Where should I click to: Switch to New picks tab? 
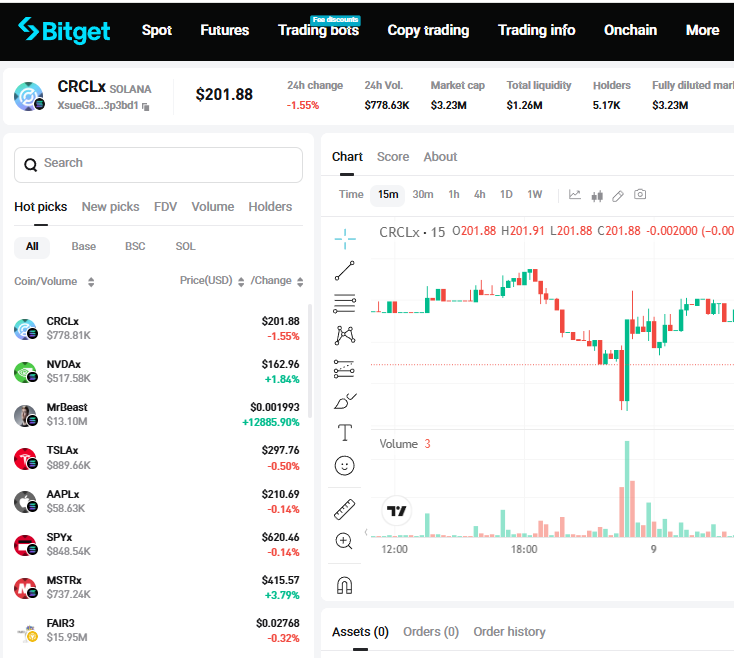(x=110, y=207)
